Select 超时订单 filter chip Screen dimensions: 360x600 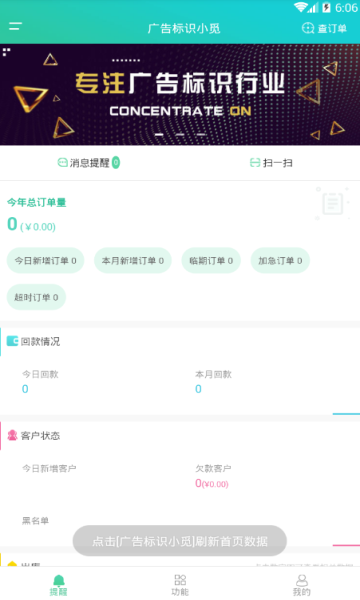coord(36,297)
